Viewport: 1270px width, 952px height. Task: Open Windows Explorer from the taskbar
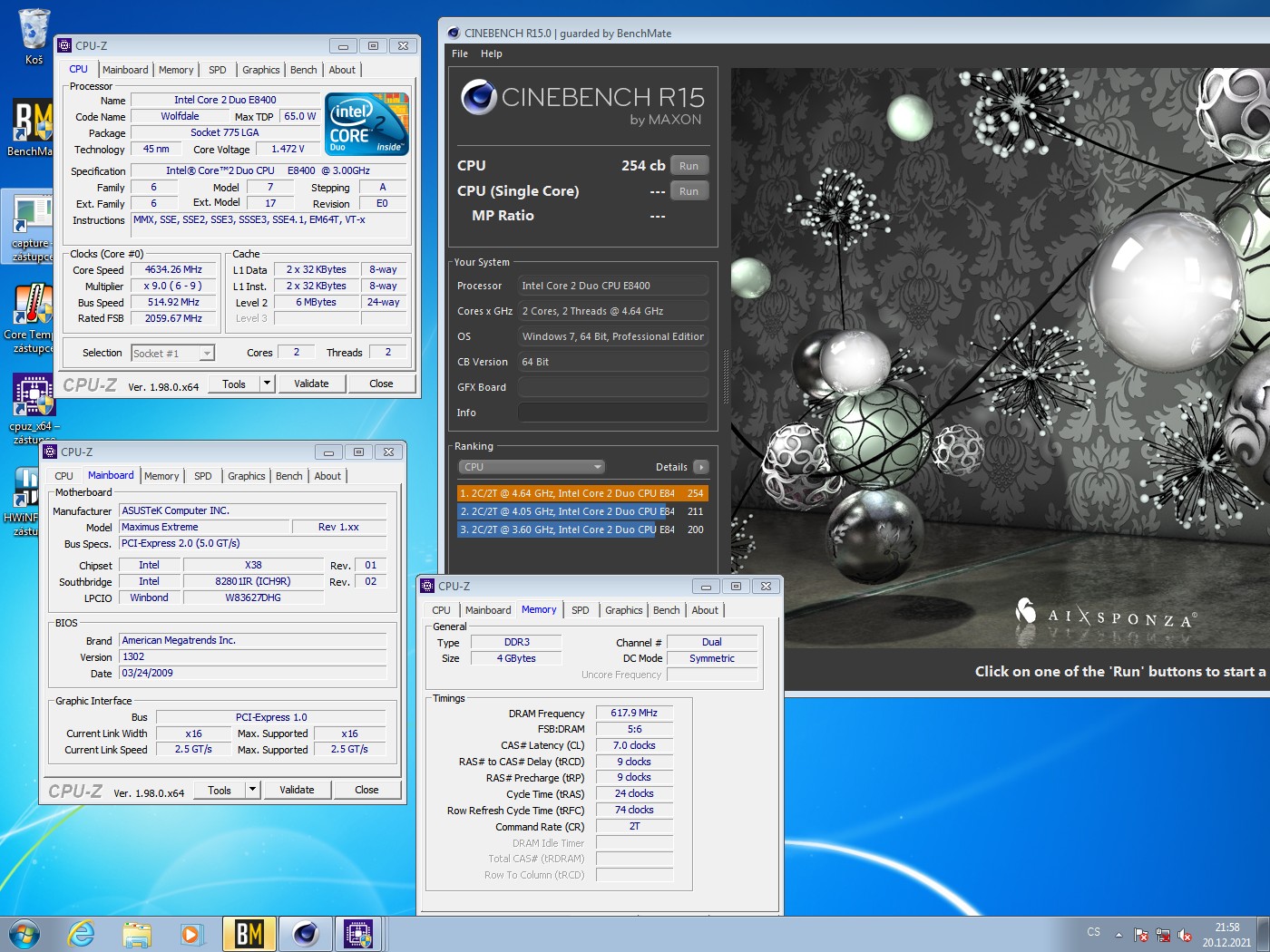coord(137,934)
